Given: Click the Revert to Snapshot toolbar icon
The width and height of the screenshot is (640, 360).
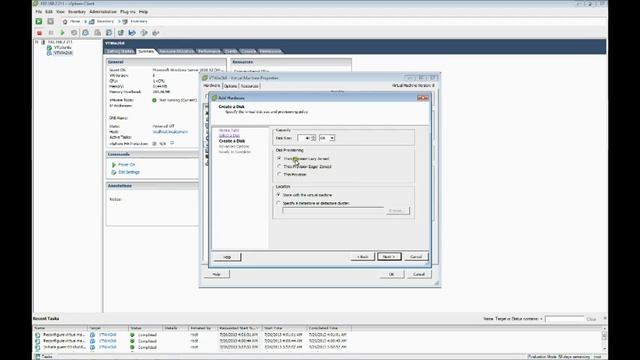Looking at the screenshot, I should pyautogui.click(x=97, y=33).
